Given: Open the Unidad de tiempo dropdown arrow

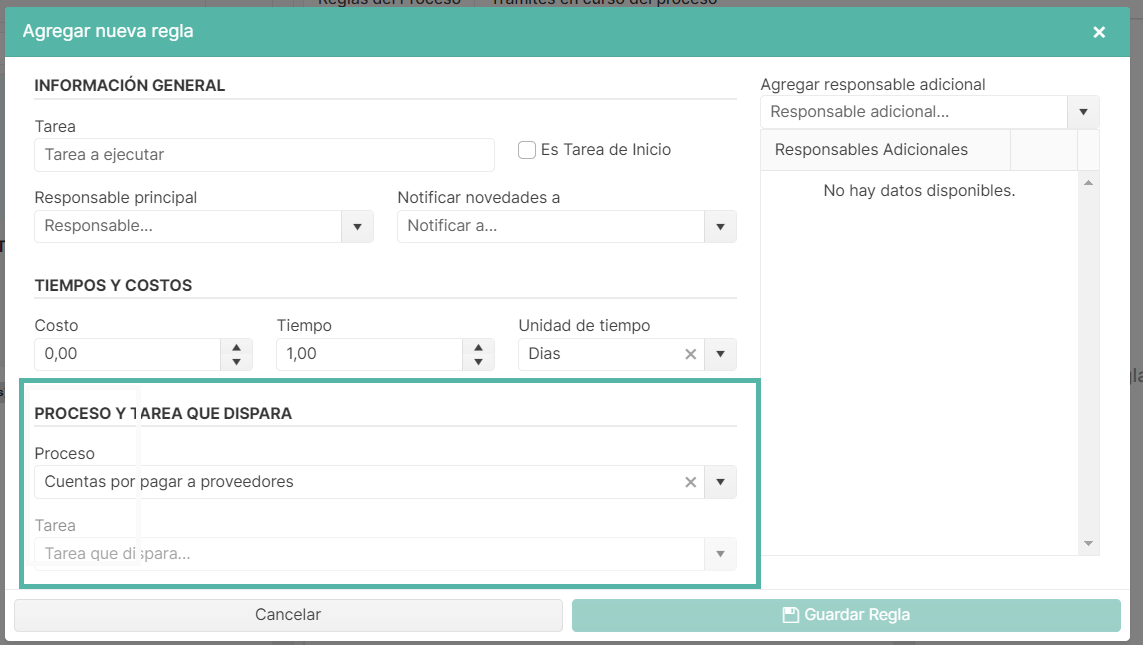Looking at the screenshot, I should [x=720, y=354].
